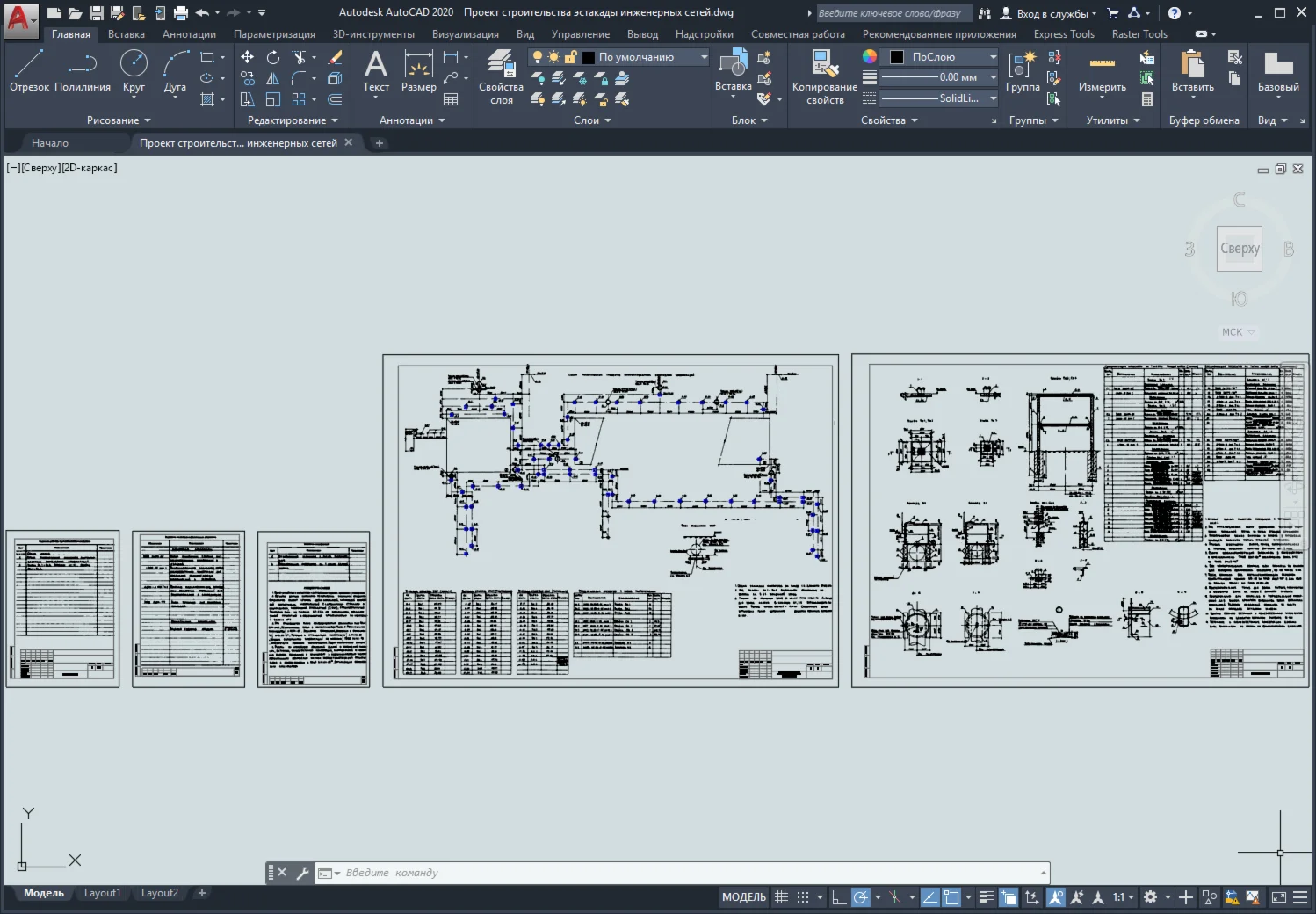The height and width of the screenshot is (914, 1316).
Task: Expand the Слои panel
Action: (x=592, y=120)
